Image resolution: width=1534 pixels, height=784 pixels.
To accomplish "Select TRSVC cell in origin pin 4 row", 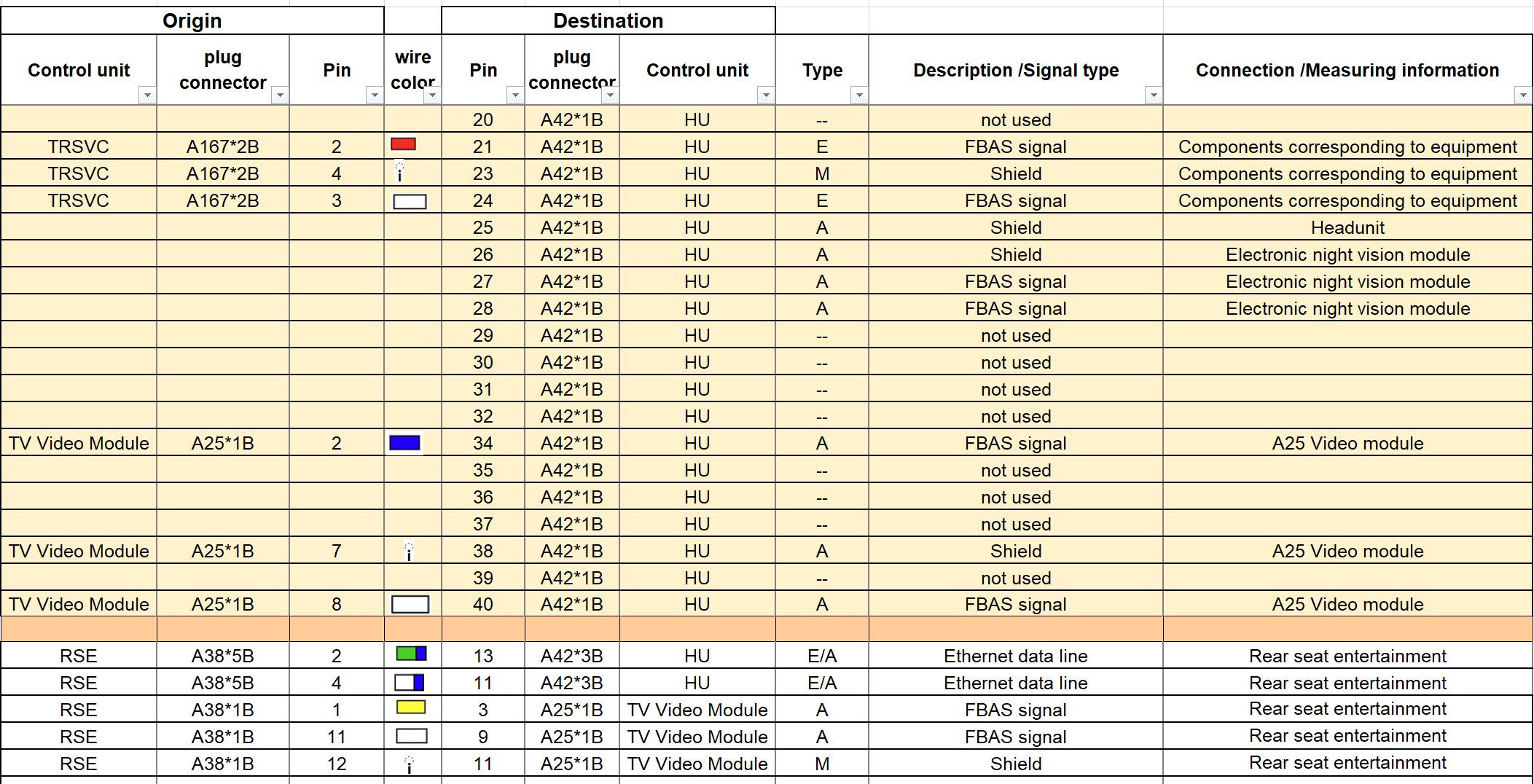I will click(x=79, y=173).
